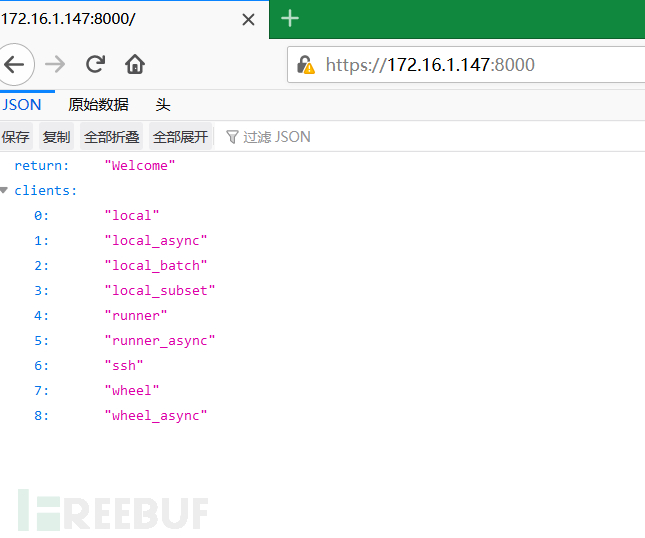The width and height of the screenshot is (645, 538).
Task: Select the "local_subset" value
Action: pyautogui.click(x=160, y=290)
